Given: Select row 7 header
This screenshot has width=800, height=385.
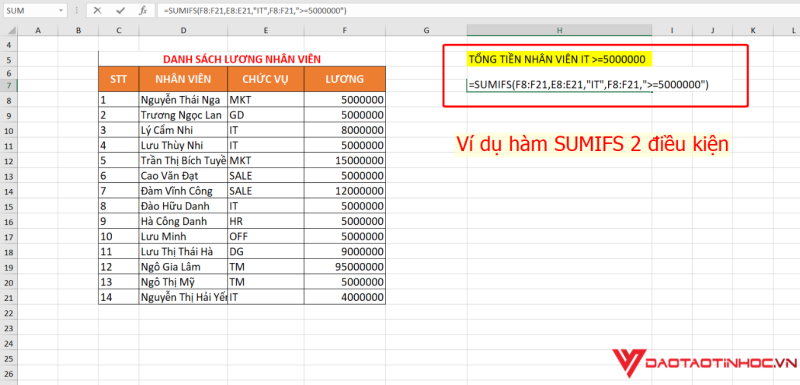Looking at the screenshot, I should pos(9,85).
